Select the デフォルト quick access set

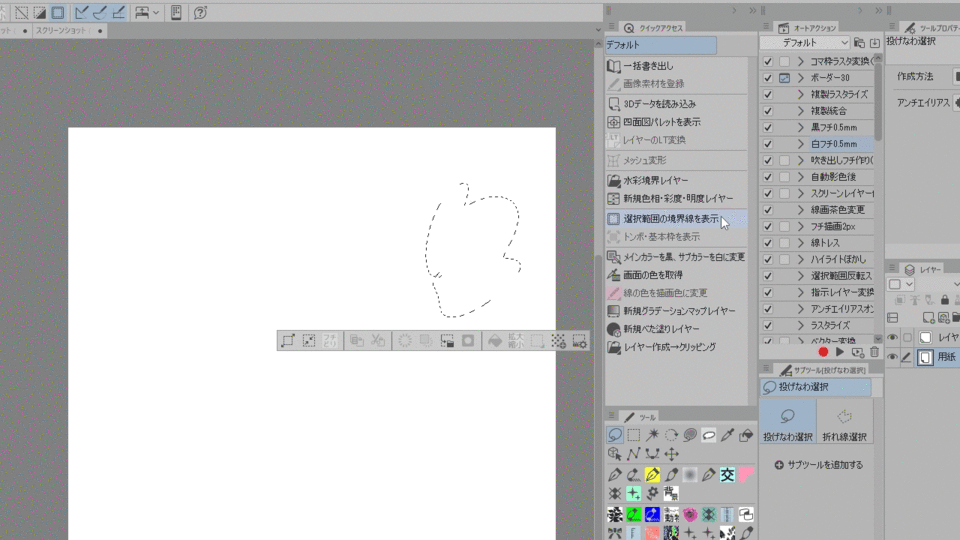tap(661, 45)
